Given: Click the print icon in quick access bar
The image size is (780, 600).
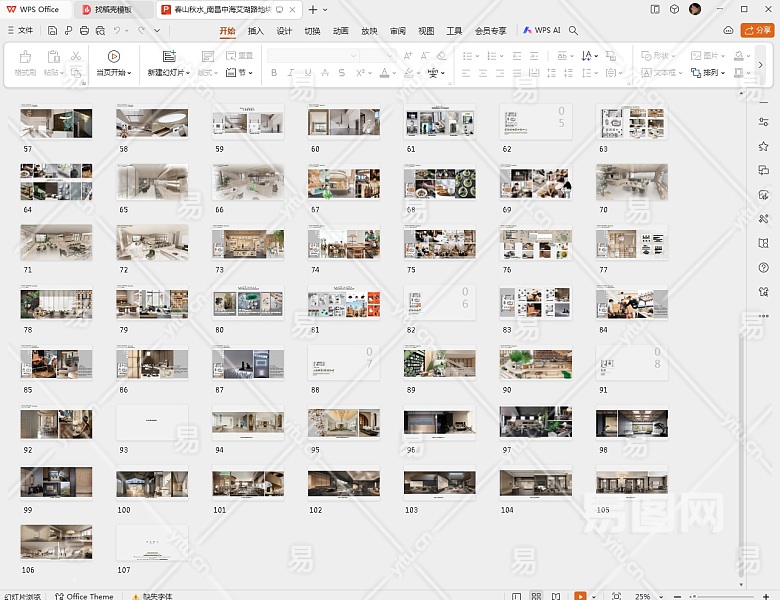Looking at the screenshot, I should 84,31.
